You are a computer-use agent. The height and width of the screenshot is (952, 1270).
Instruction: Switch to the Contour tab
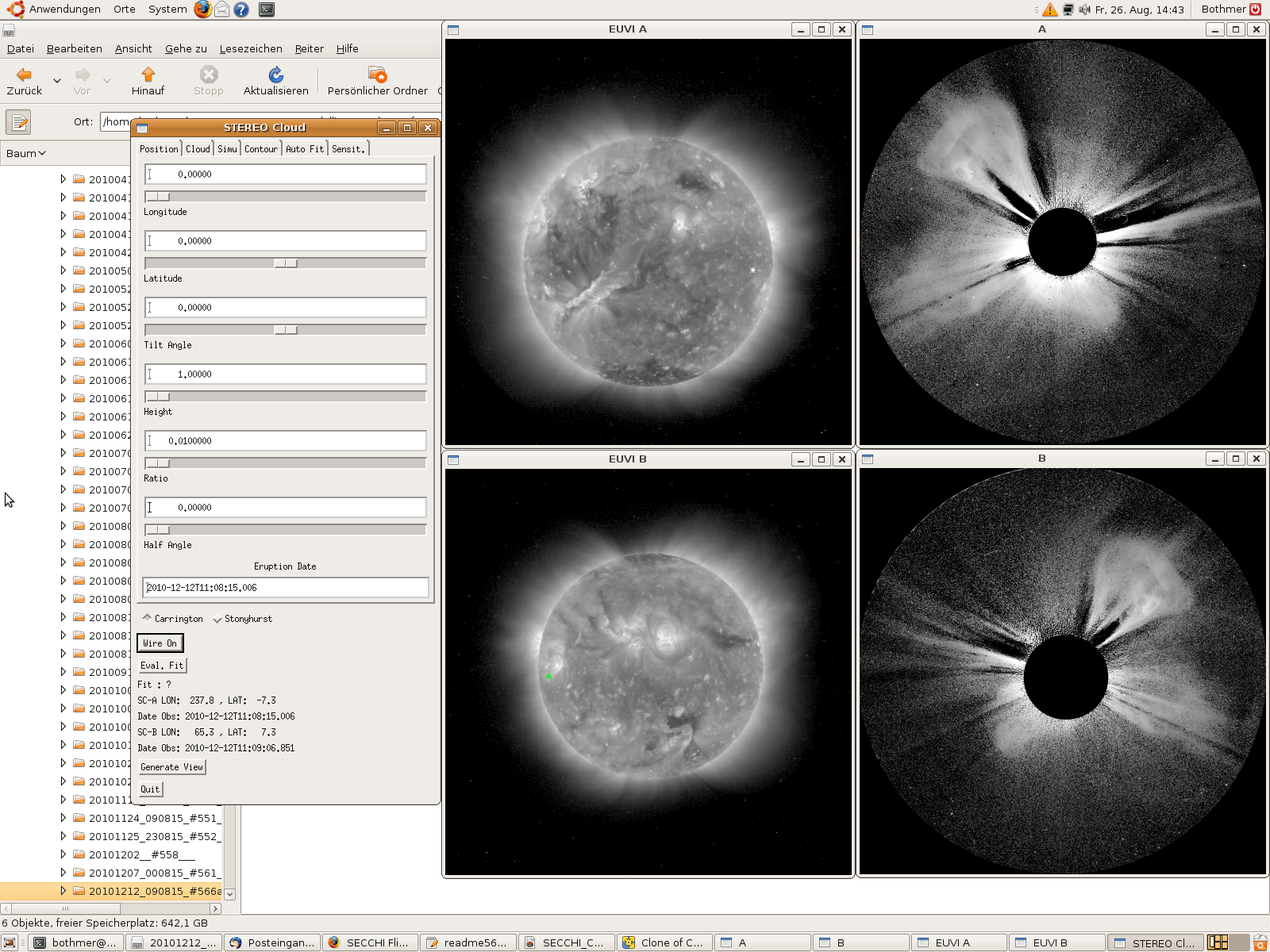261,149
